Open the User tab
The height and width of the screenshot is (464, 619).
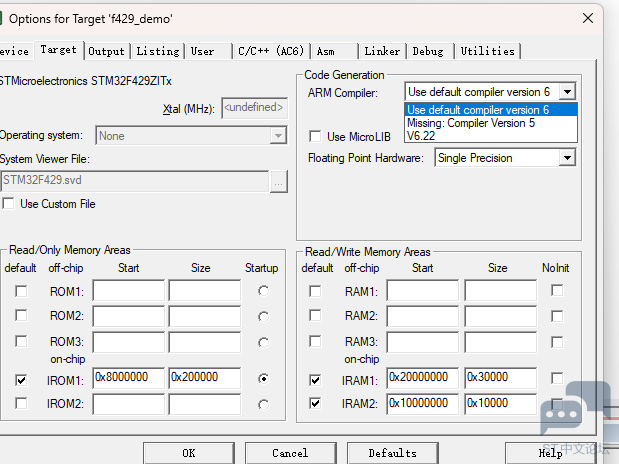point(208,51)
